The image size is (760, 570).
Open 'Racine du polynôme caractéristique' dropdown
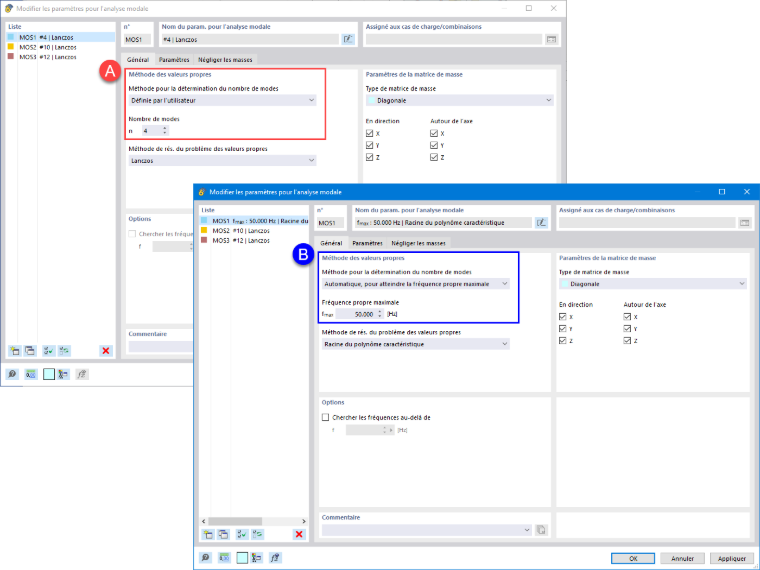tap(415, 344)
